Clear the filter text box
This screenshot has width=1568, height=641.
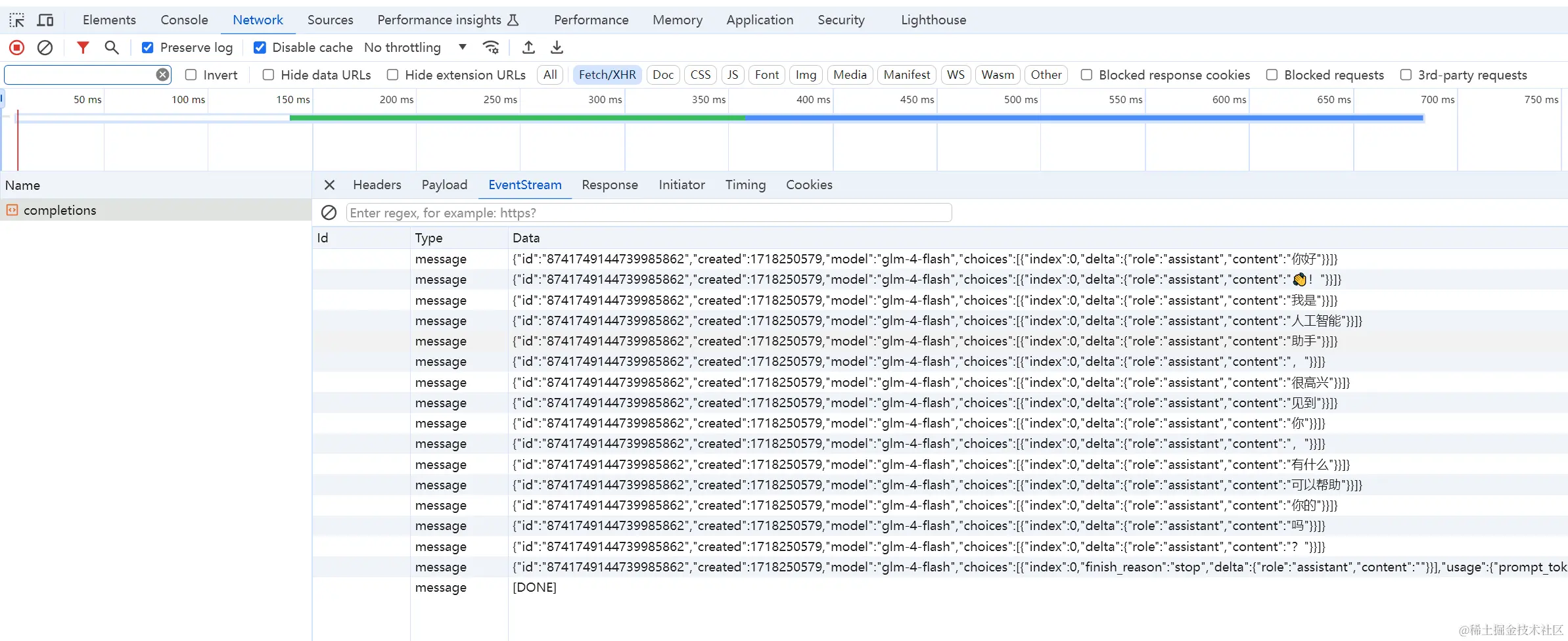coord(162,75)
